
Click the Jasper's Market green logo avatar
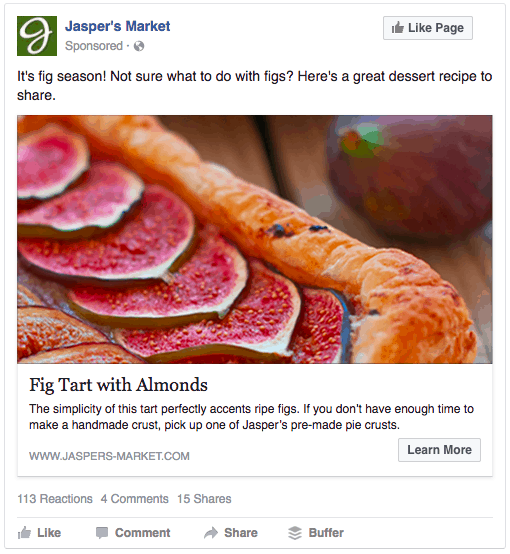coord(37,36)
